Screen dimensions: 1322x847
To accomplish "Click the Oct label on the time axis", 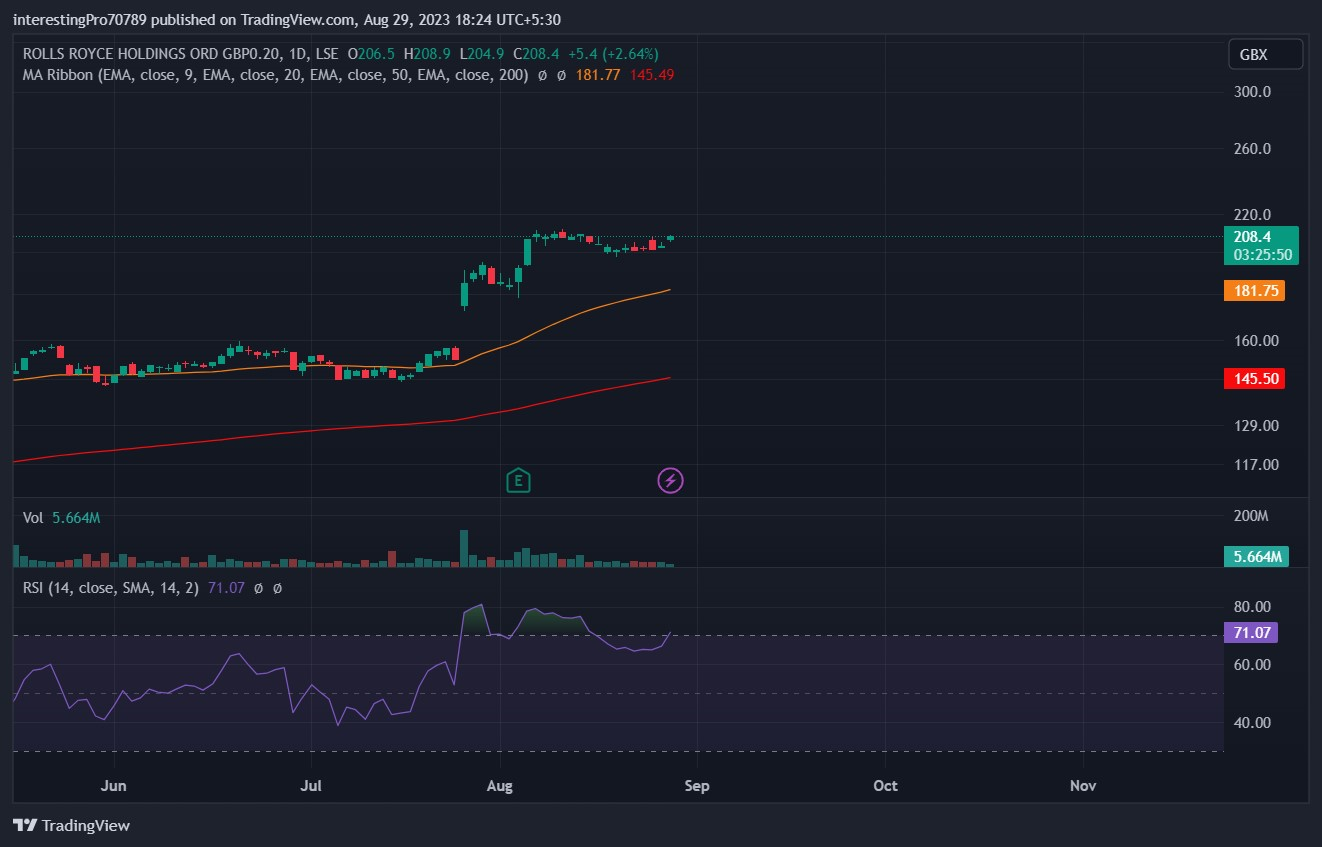I will (885, 786).
